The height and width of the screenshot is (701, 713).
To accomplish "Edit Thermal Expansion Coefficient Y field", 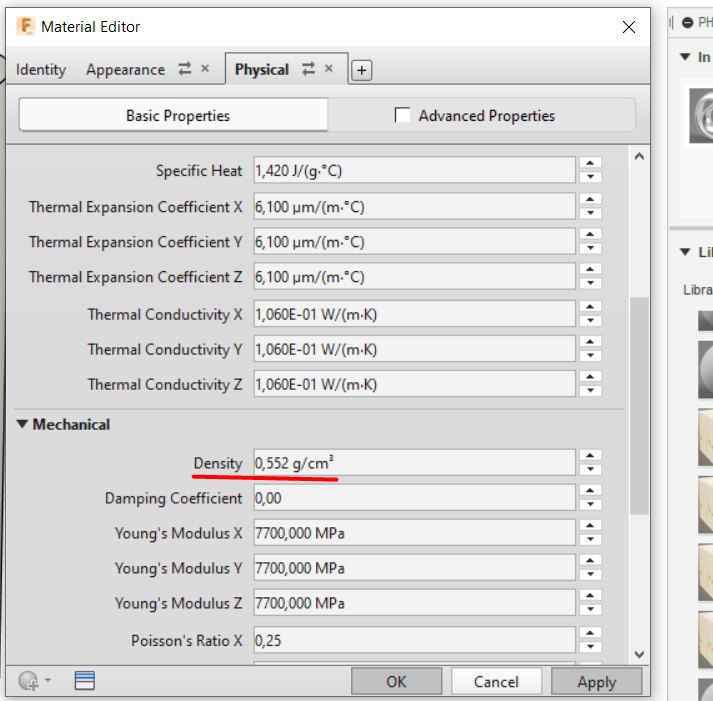I will pyautogui.click(x=414, y=242).
